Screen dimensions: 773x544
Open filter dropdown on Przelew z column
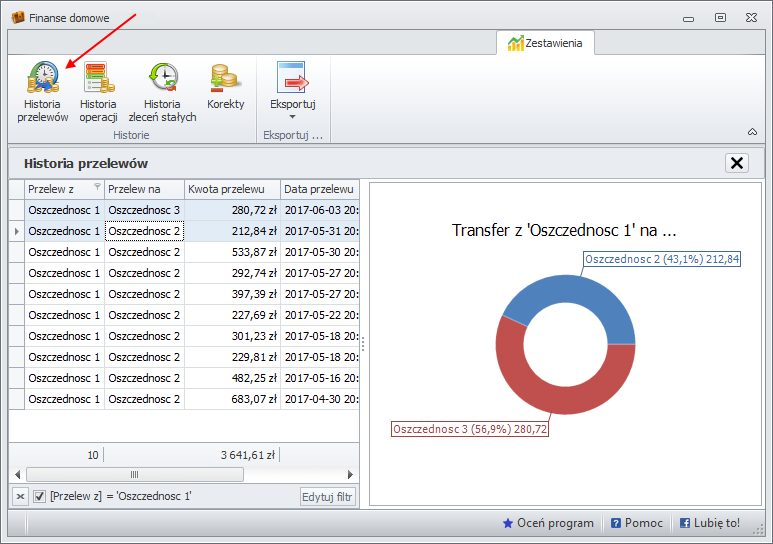tap(97, 187)
